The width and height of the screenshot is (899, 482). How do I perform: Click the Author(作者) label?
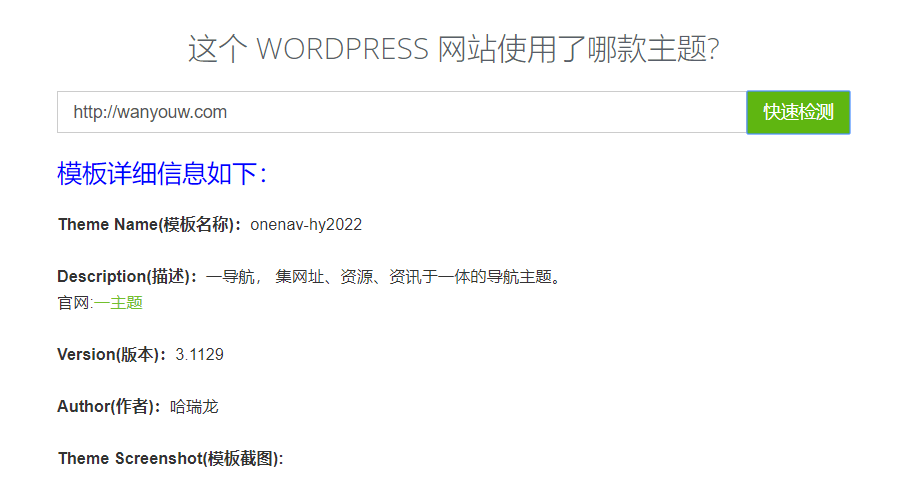[x=109, y=406]
